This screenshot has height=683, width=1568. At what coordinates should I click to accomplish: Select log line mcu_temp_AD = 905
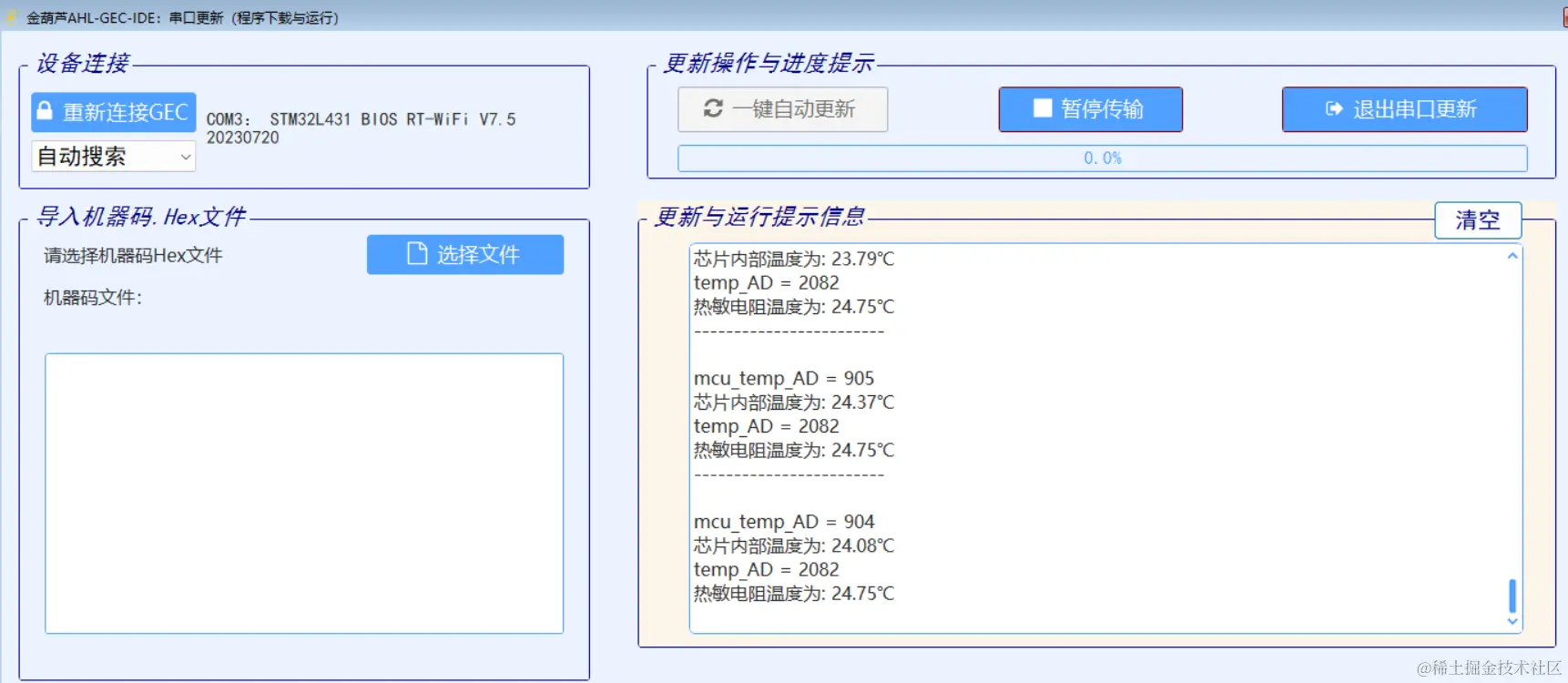784,378
